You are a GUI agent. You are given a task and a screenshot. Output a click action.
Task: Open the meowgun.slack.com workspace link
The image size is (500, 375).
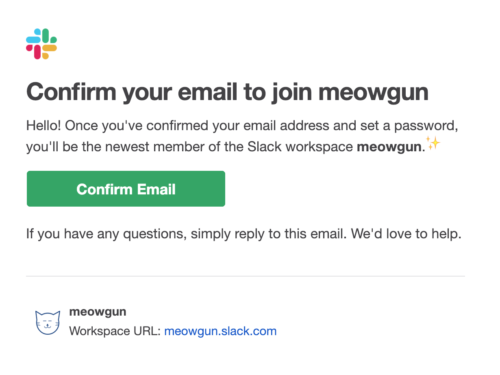pos(220,331)
